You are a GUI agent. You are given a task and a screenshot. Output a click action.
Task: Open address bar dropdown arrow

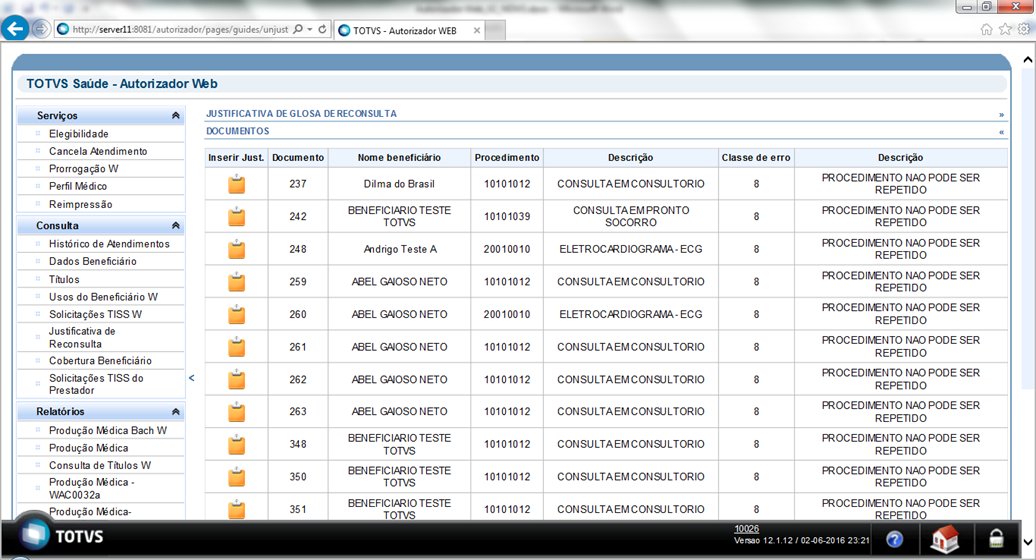[309, 30]
